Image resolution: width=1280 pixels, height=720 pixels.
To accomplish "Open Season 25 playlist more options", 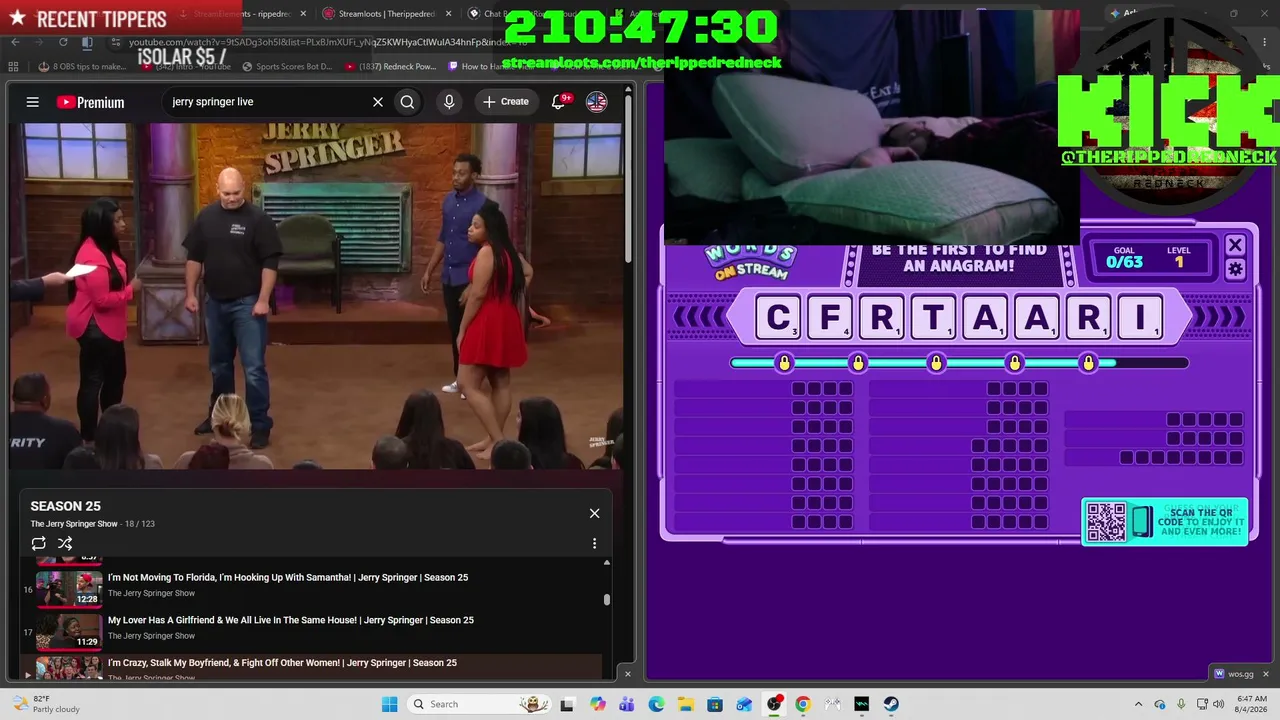I will [594, 543].
